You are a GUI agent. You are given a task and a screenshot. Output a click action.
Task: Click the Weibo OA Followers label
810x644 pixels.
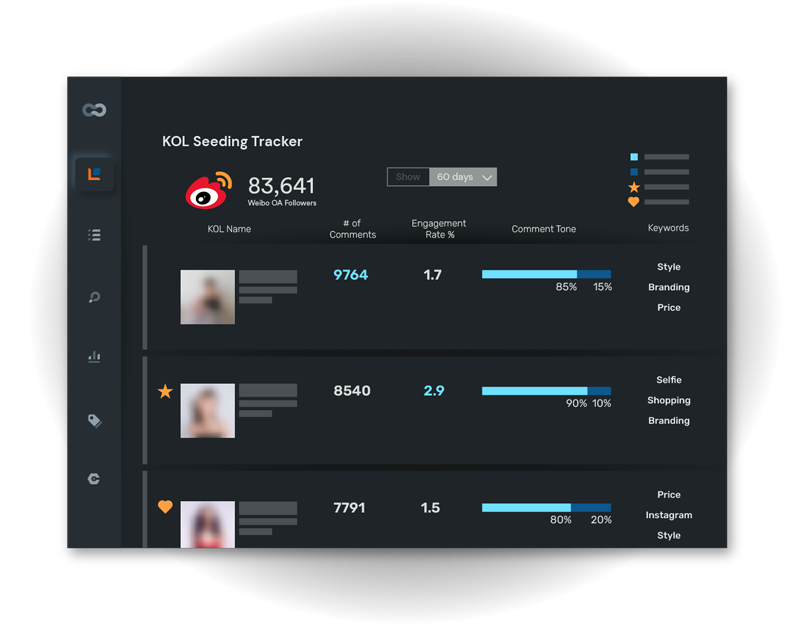282,203
